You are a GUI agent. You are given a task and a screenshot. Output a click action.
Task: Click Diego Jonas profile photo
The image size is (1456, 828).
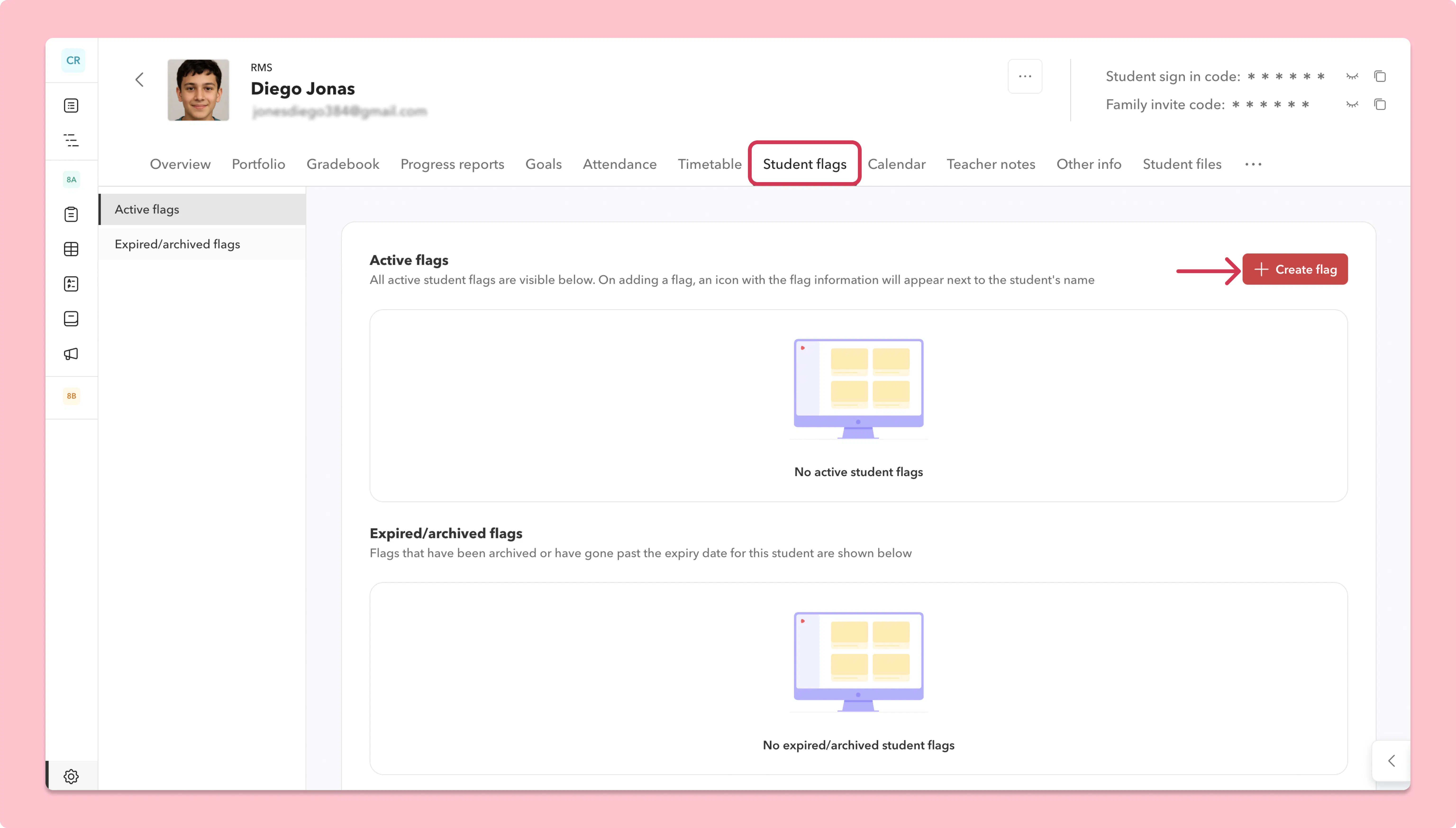click(198, 90)
